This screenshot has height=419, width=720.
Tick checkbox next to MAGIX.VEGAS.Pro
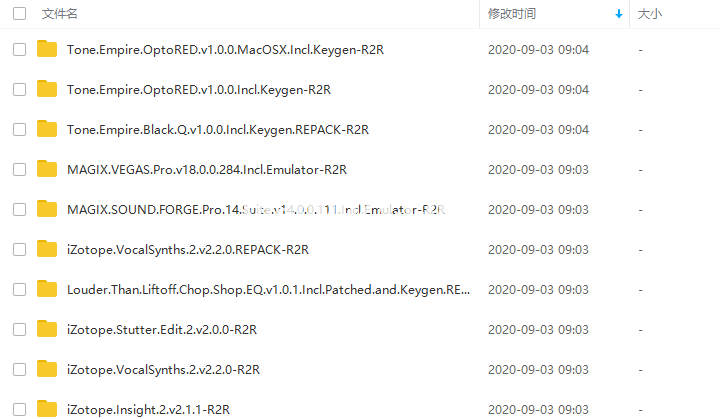coord(19,170)
